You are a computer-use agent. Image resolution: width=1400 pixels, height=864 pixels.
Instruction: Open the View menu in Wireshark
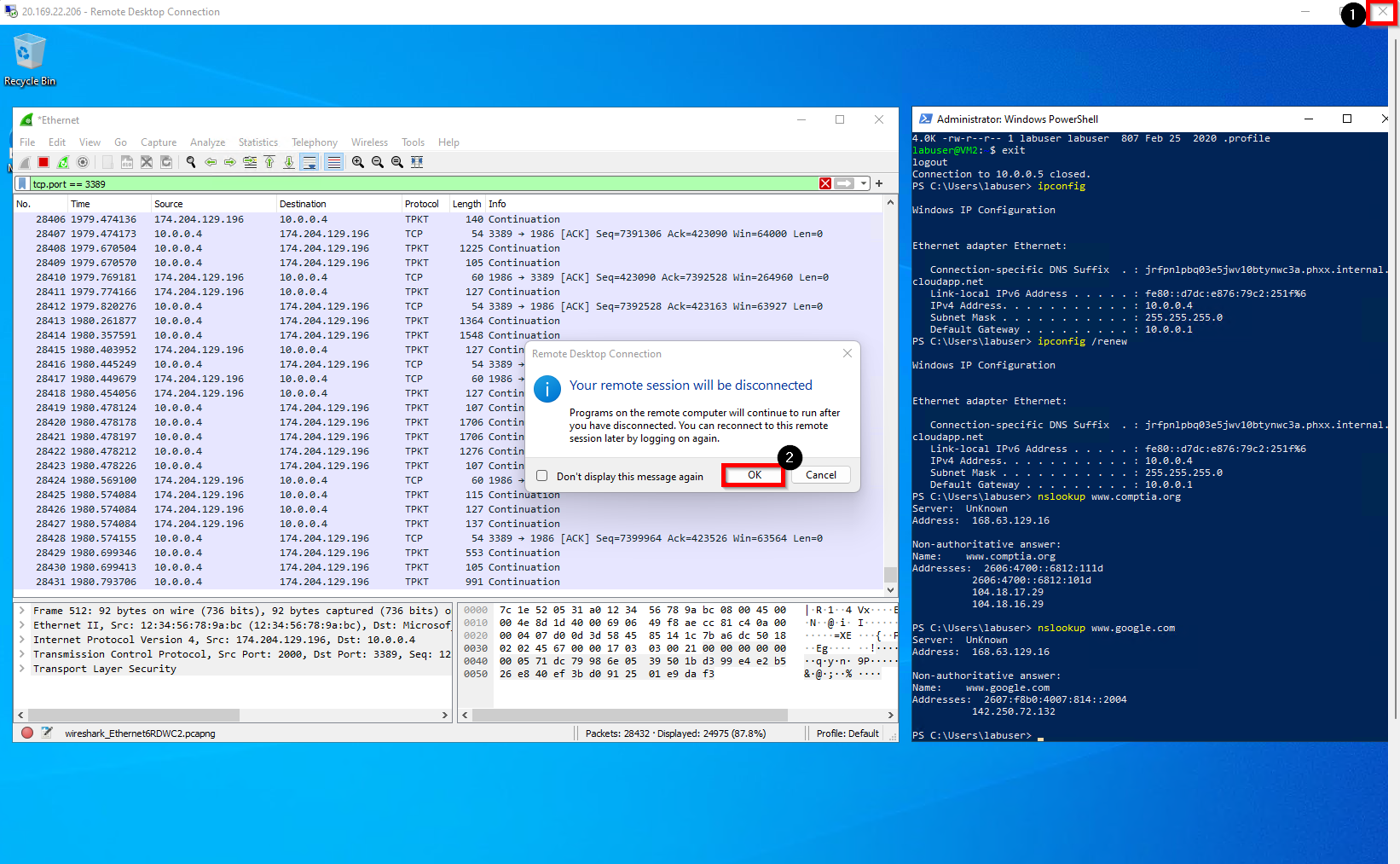click(x=90, y=142)
